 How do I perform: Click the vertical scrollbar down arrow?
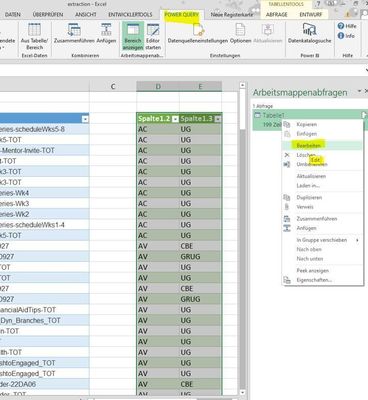tap(243, 393)
